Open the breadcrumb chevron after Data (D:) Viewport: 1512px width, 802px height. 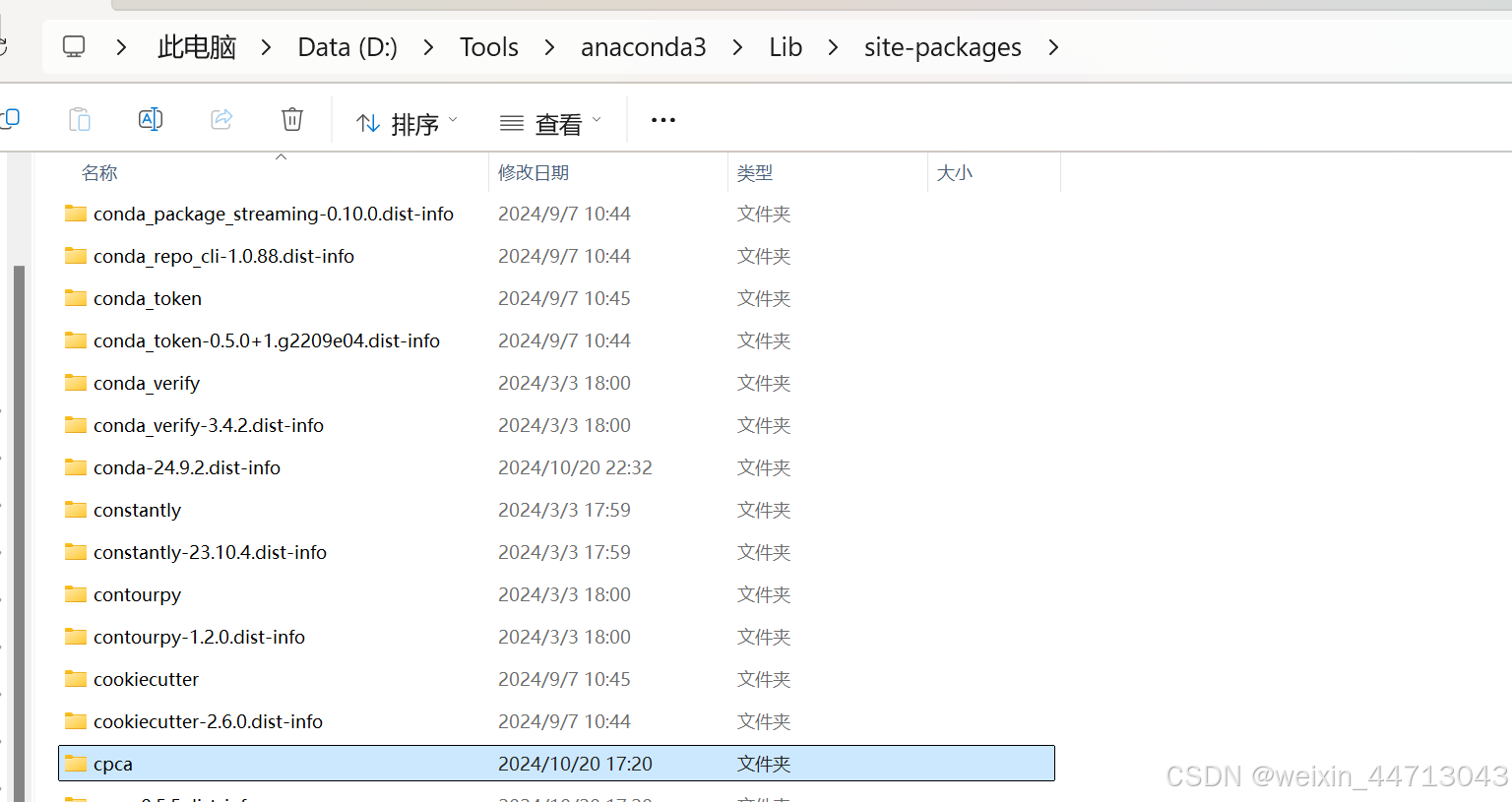point(427,46)
